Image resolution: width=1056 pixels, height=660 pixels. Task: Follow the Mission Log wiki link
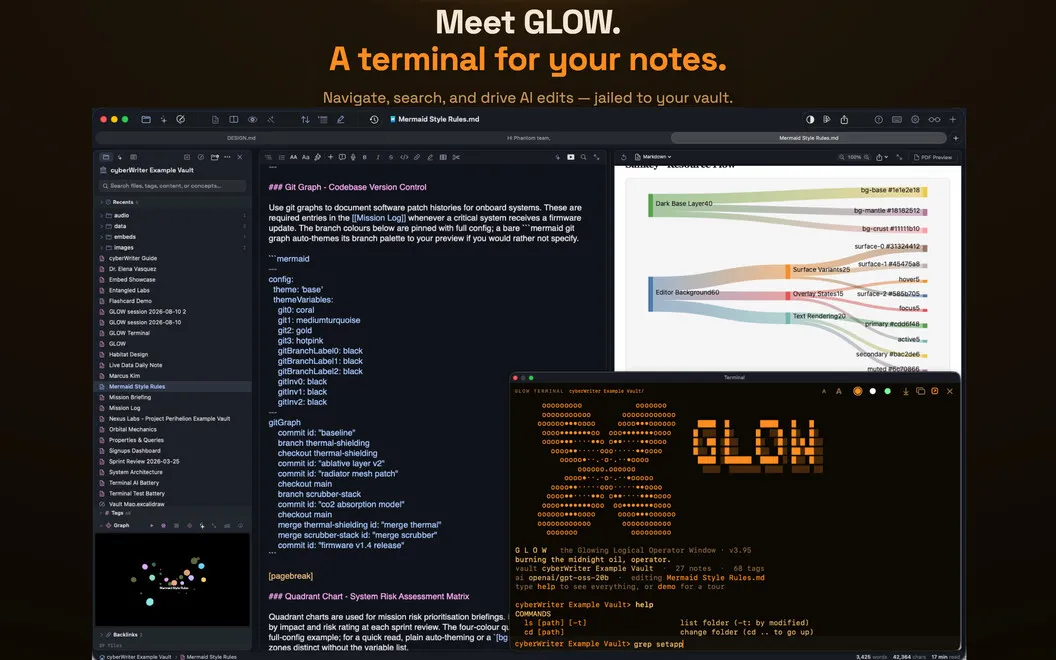point(378,218)
